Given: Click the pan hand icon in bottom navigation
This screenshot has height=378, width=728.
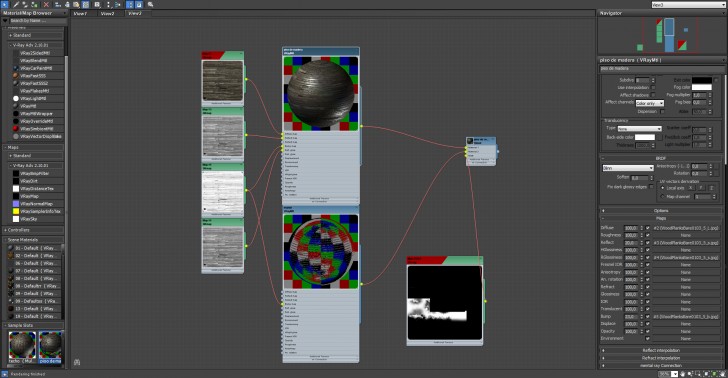Looking at the screenshot, I should click(x=682, y=374).
